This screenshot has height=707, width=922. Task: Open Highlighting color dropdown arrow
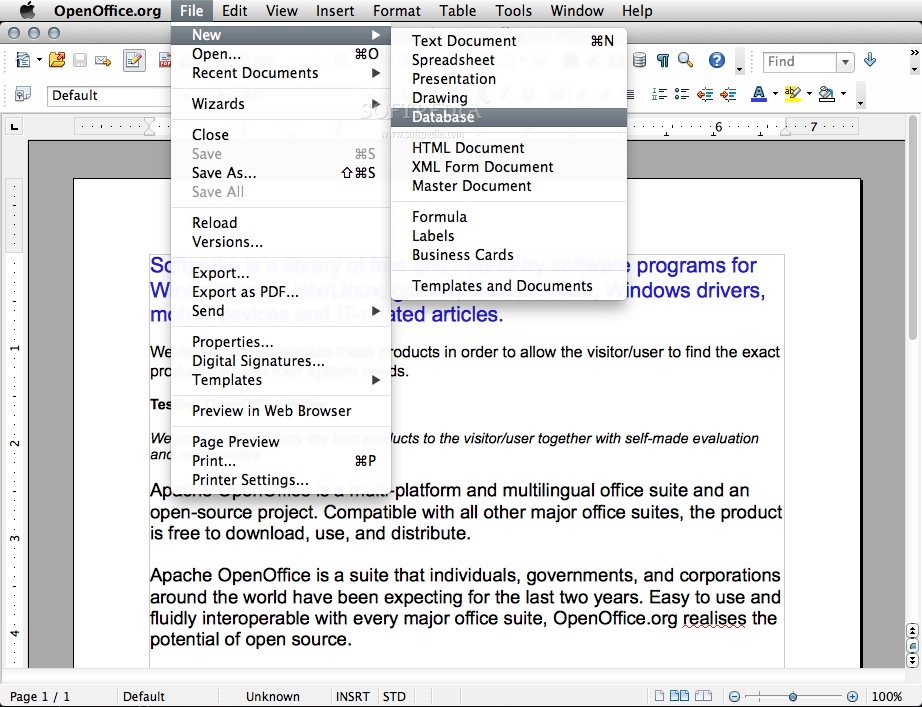809,94
